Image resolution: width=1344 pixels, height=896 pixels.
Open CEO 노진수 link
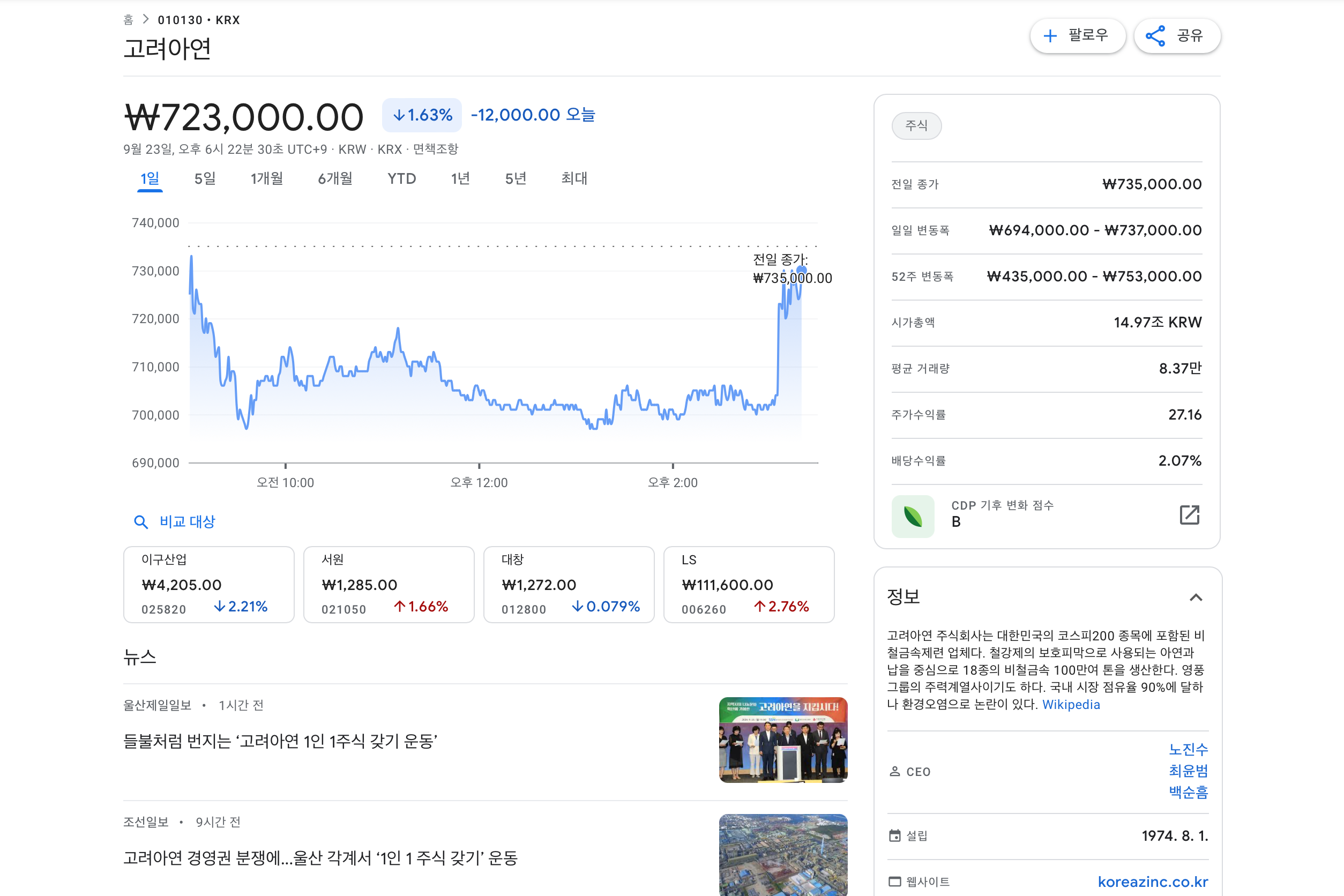coord(1189,749)
